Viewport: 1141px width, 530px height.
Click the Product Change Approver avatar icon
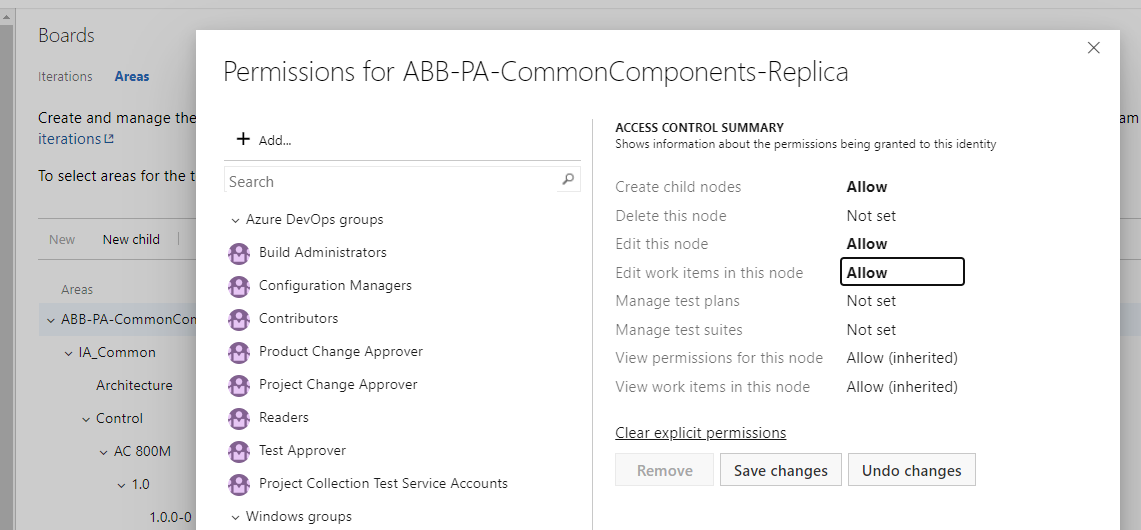[x=239, y=352]
